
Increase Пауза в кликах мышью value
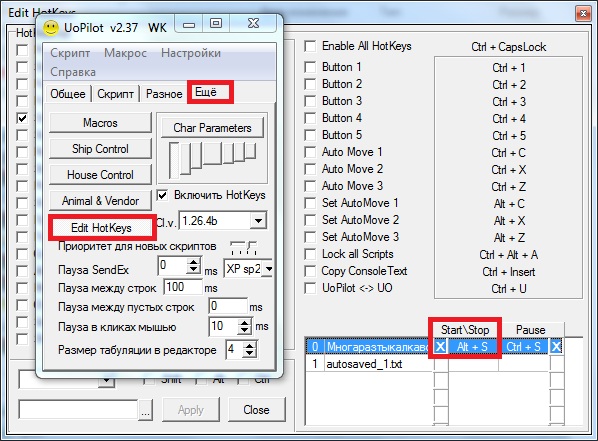(x=244, y=323)
